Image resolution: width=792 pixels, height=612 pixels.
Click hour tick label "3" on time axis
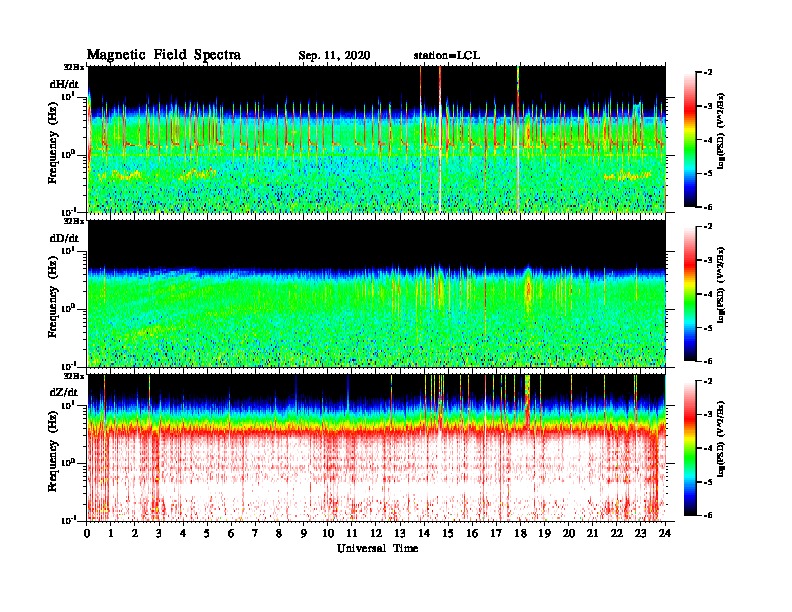click(159, 533)
